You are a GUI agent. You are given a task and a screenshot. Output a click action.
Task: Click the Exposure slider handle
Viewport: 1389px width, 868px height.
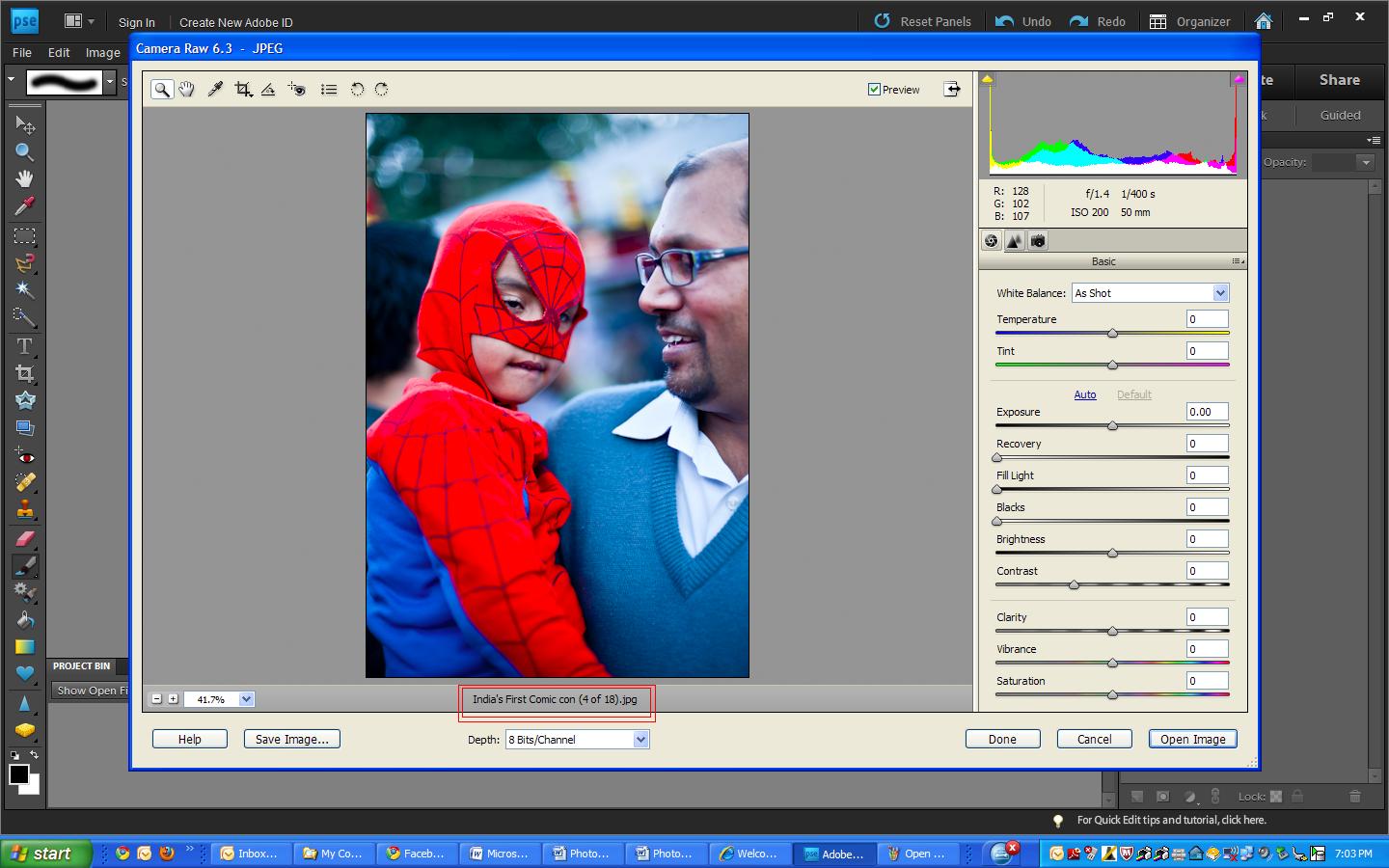[x=1113, y=425]
